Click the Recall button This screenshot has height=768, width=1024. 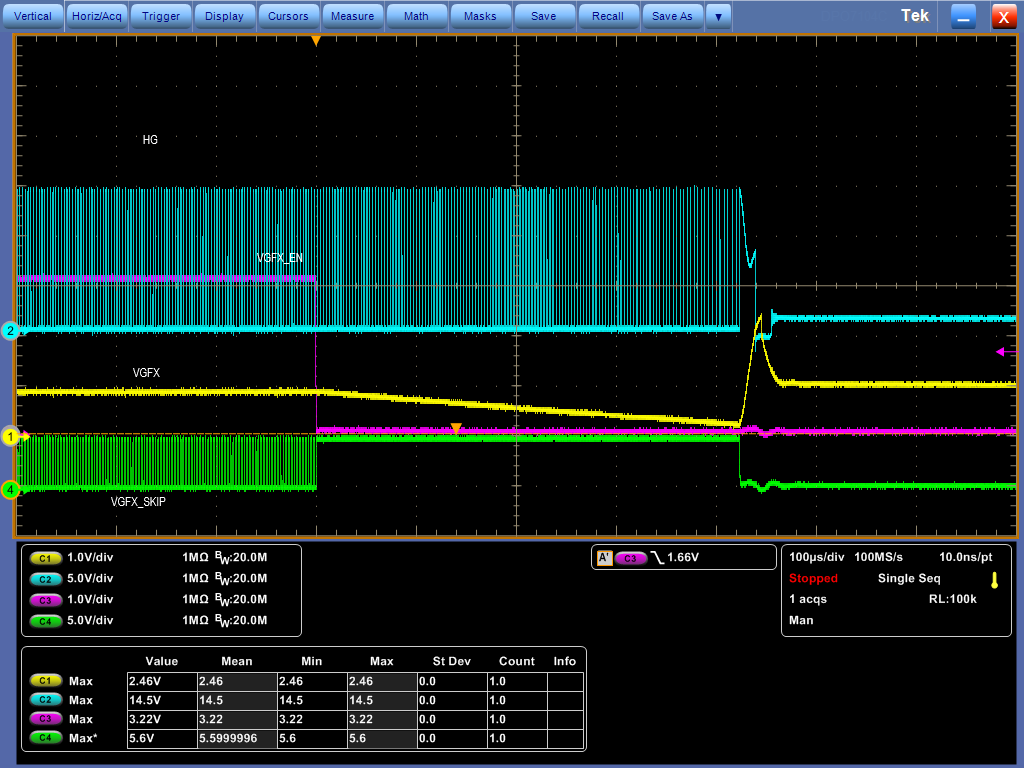pos(608,16)
